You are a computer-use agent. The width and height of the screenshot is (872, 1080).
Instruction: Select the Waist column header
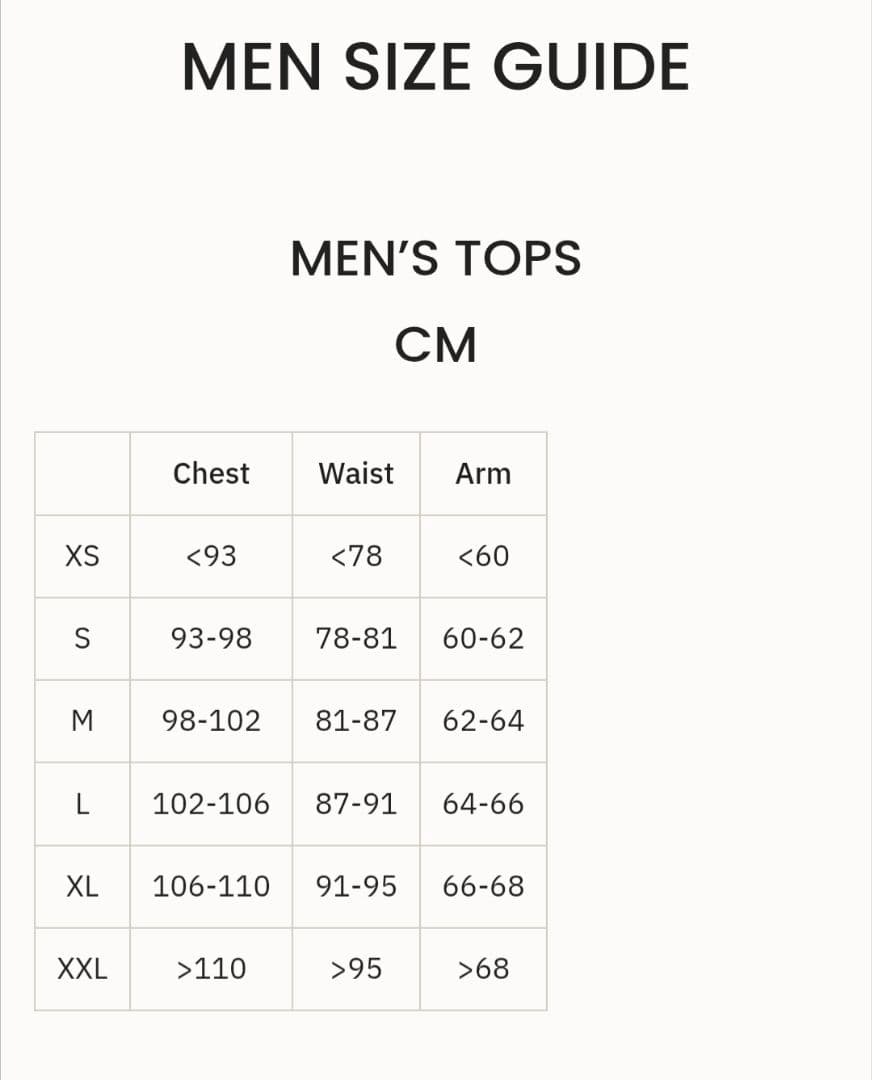click(x=356, y=474)
